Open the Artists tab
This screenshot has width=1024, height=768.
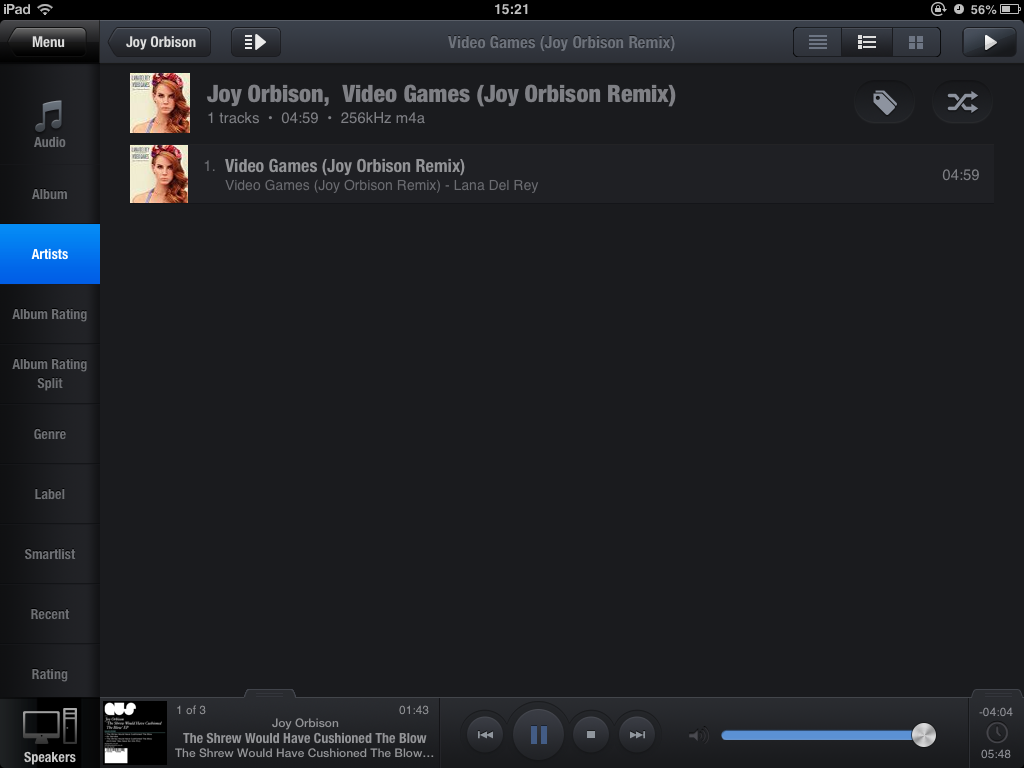pyautogui.click(x=50, y=254)
